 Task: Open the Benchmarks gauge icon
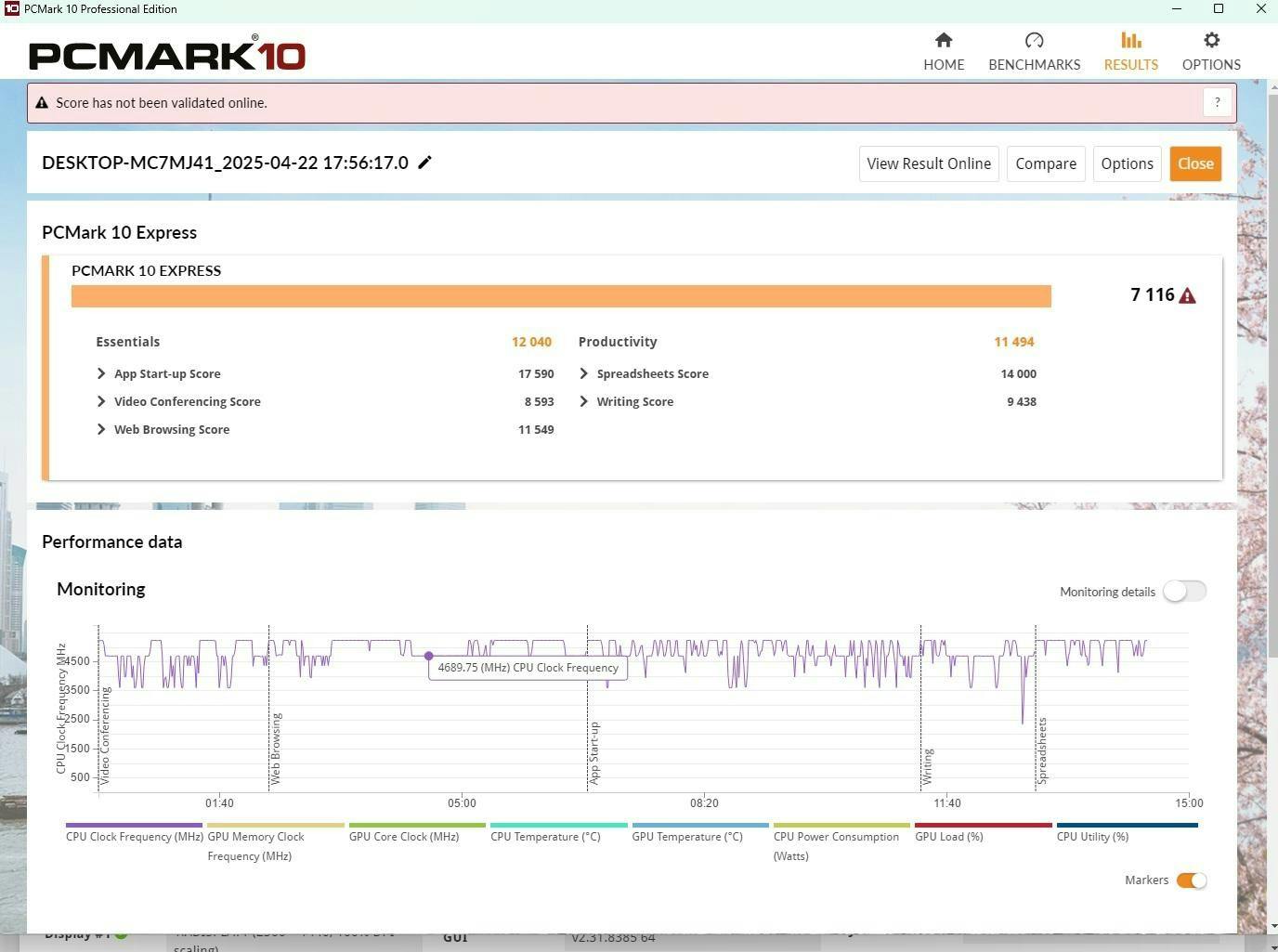tap(1034, 40)
